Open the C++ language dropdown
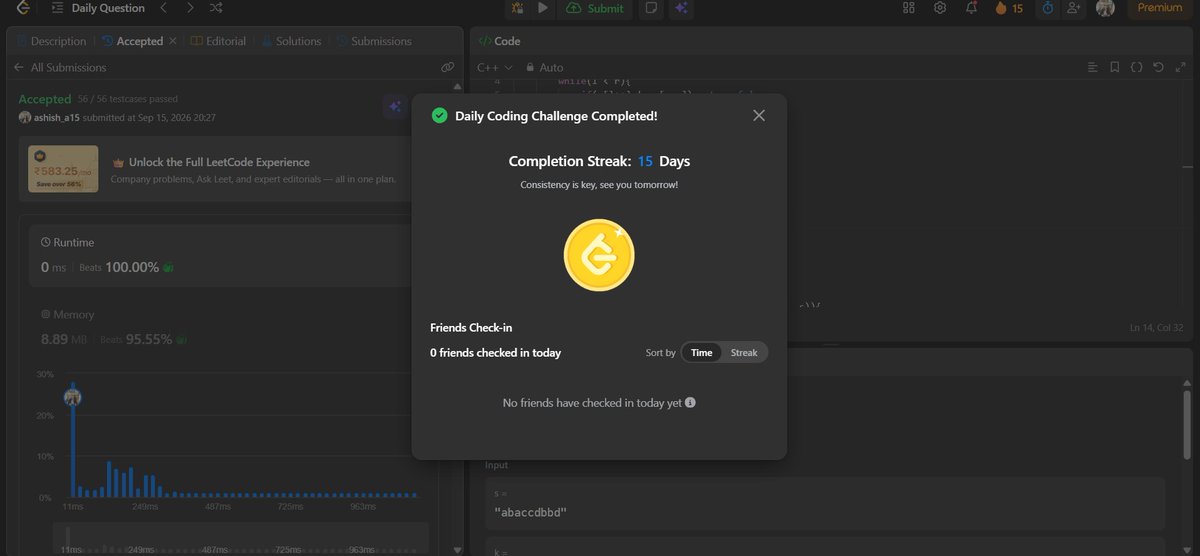Image resolution: width=1200 pixels, height=556 pixels. point(495,67)
